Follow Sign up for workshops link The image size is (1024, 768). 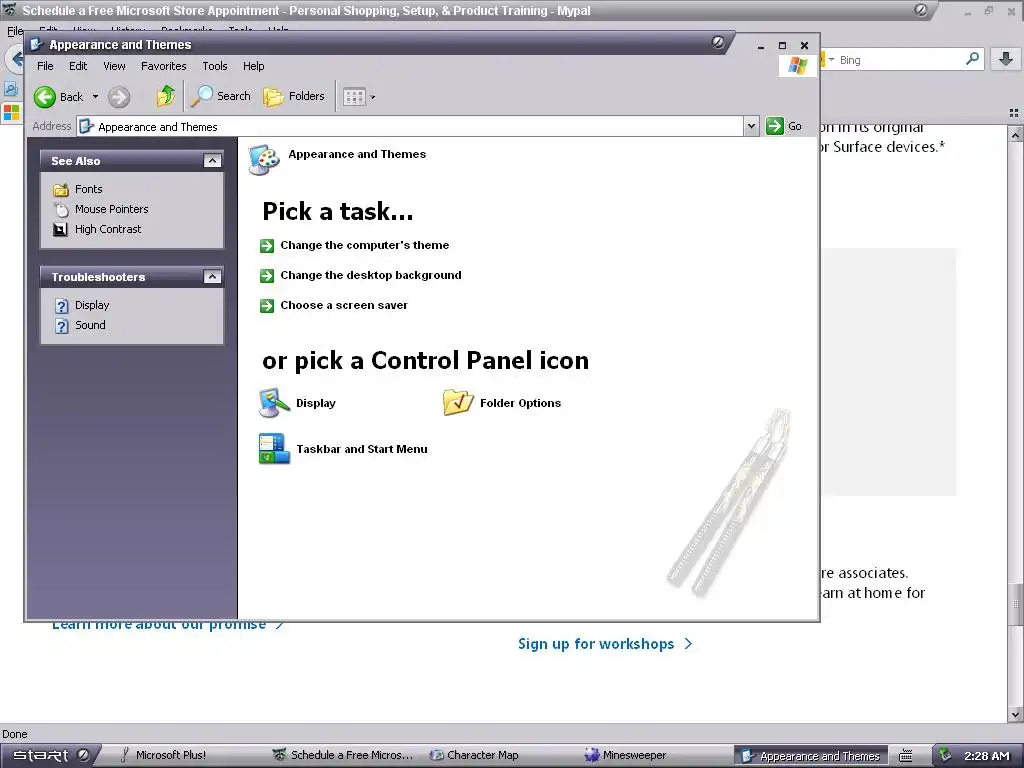click(x=605, y=644)
